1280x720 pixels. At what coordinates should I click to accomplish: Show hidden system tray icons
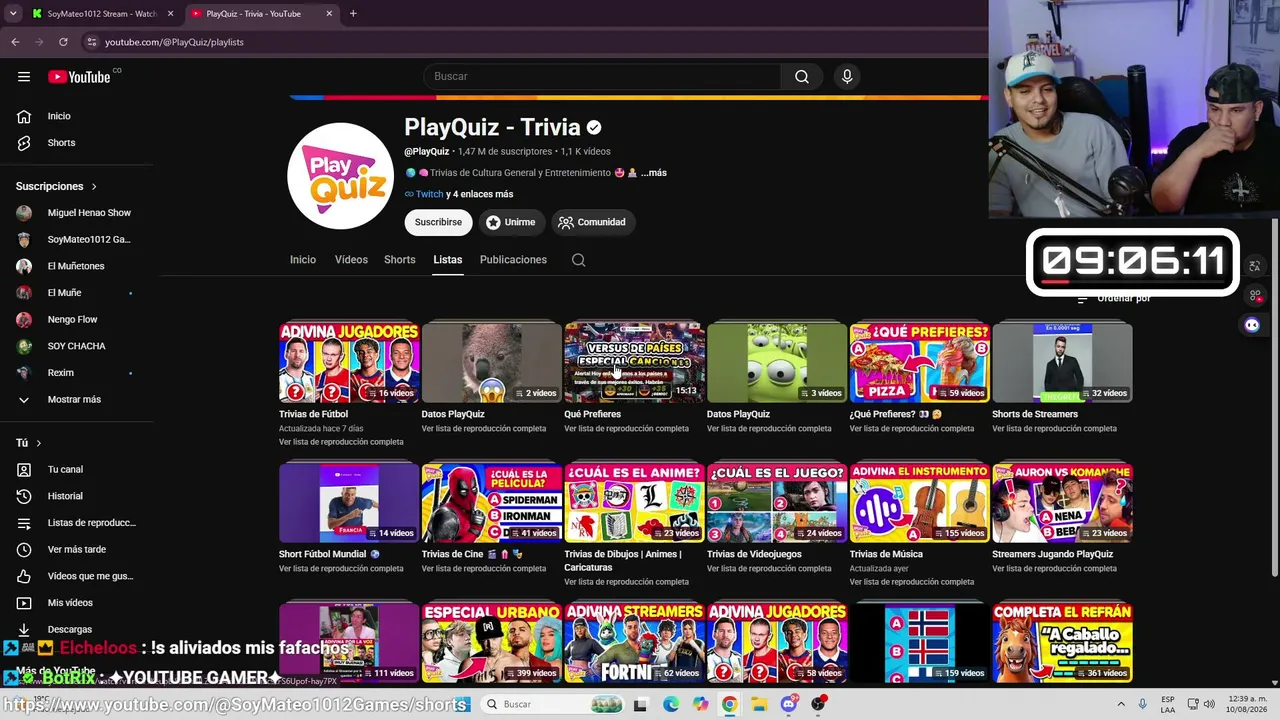coord(1120,704)
